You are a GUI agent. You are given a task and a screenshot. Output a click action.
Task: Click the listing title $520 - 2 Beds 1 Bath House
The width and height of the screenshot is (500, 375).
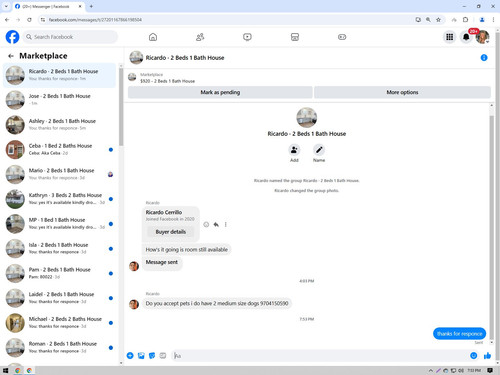tap(167, 81)
